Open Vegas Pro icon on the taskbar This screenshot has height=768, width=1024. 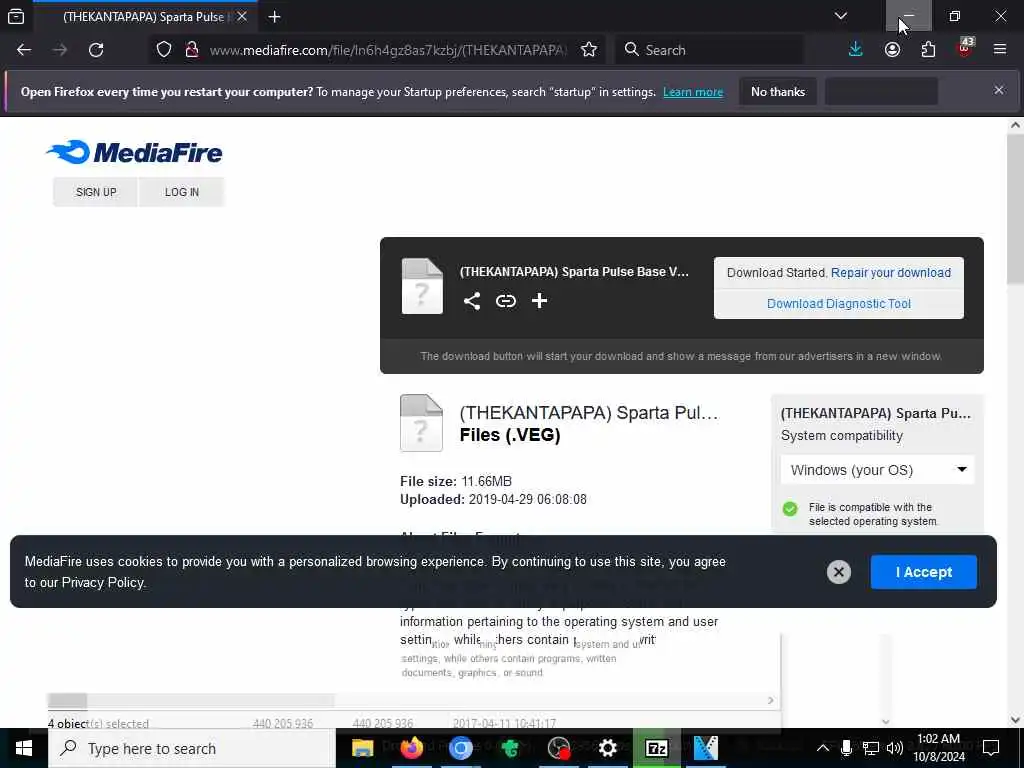tap(705, 748)
